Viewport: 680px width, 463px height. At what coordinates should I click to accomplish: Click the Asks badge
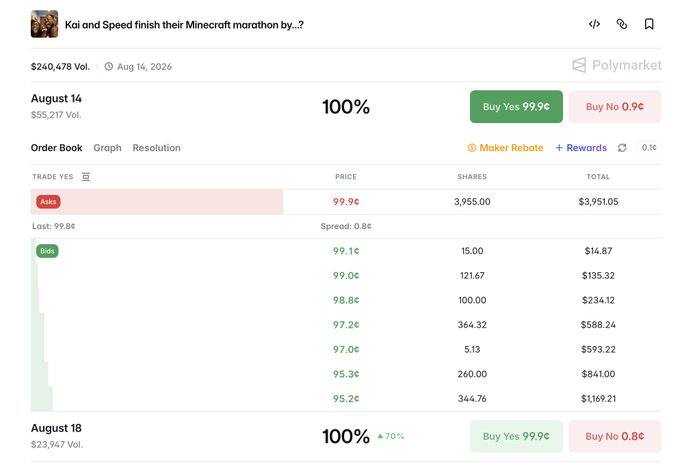click(x=48, y=202)
